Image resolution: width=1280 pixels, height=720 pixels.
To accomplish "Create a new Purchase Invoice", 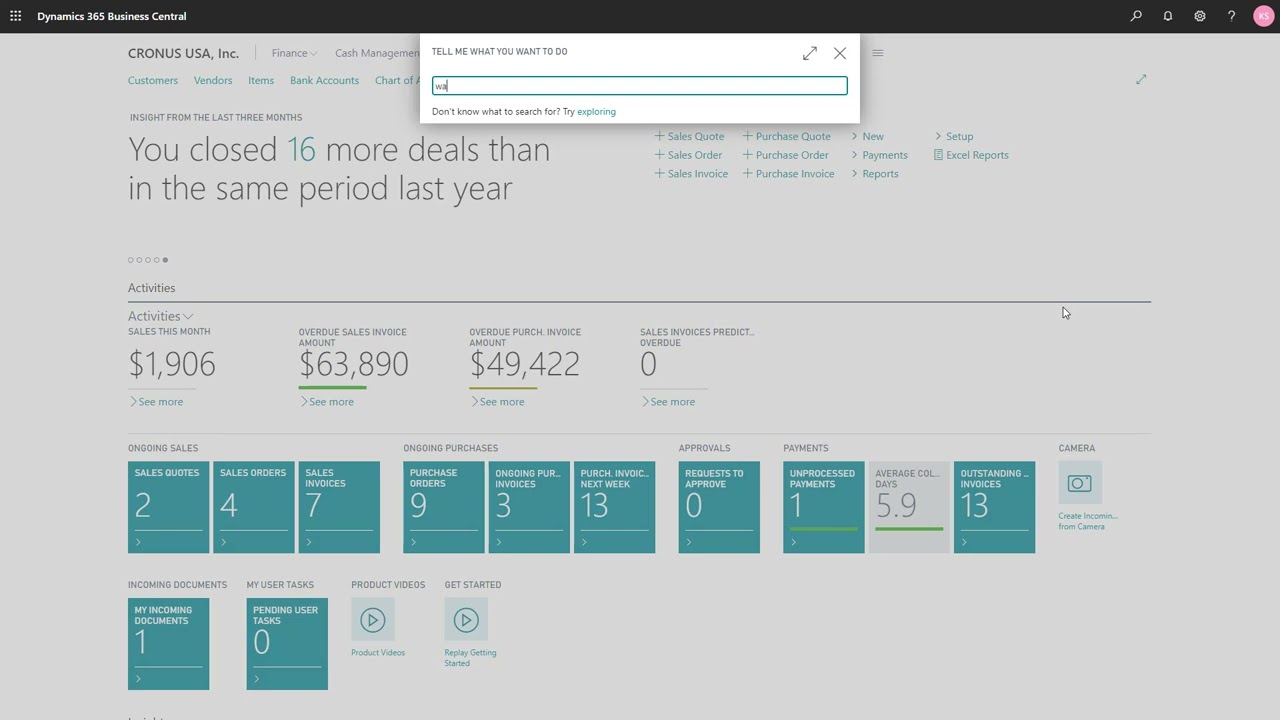I will [788, 174].
